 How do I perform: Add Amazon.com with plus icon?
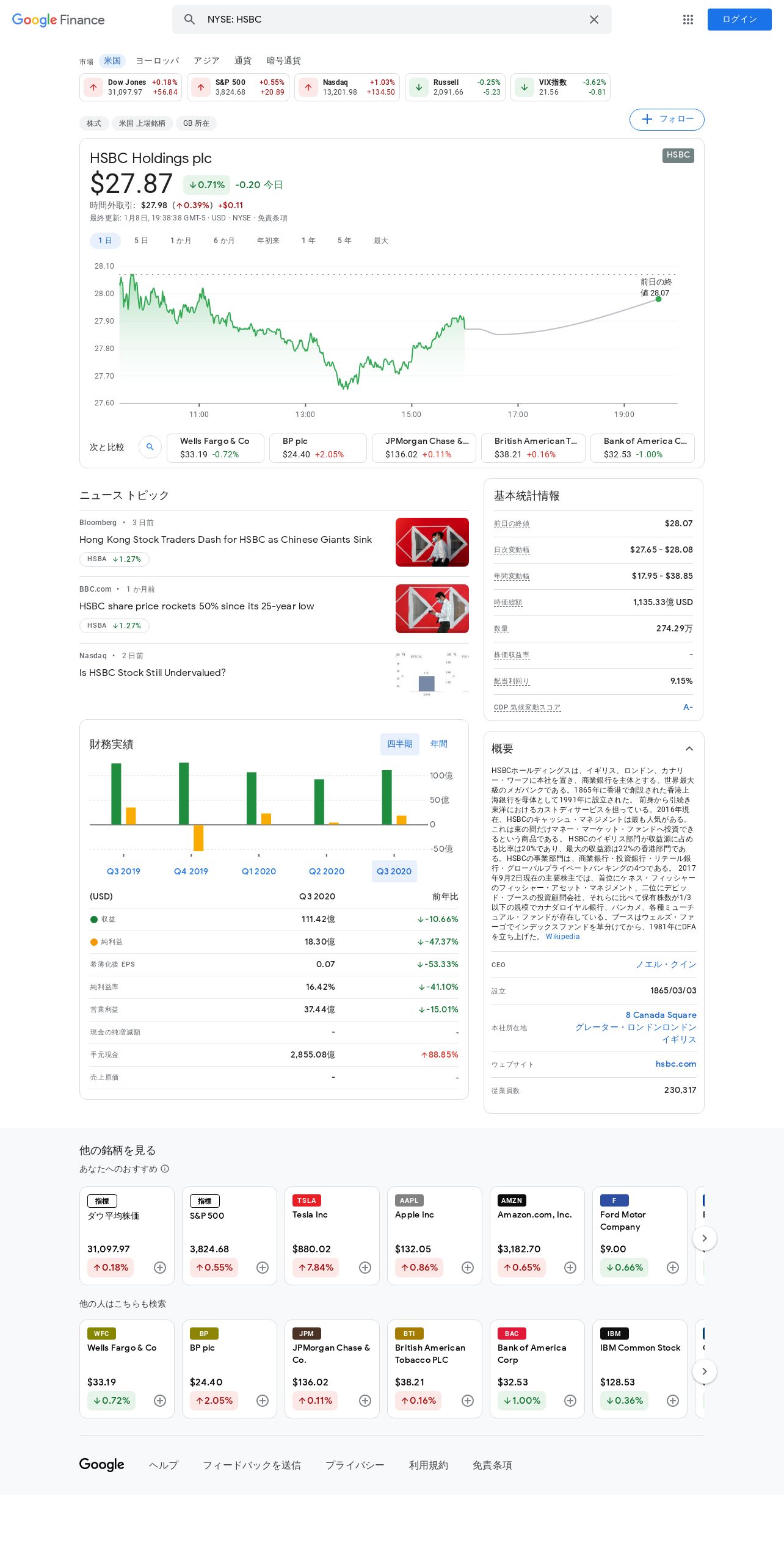(570, 1268)
